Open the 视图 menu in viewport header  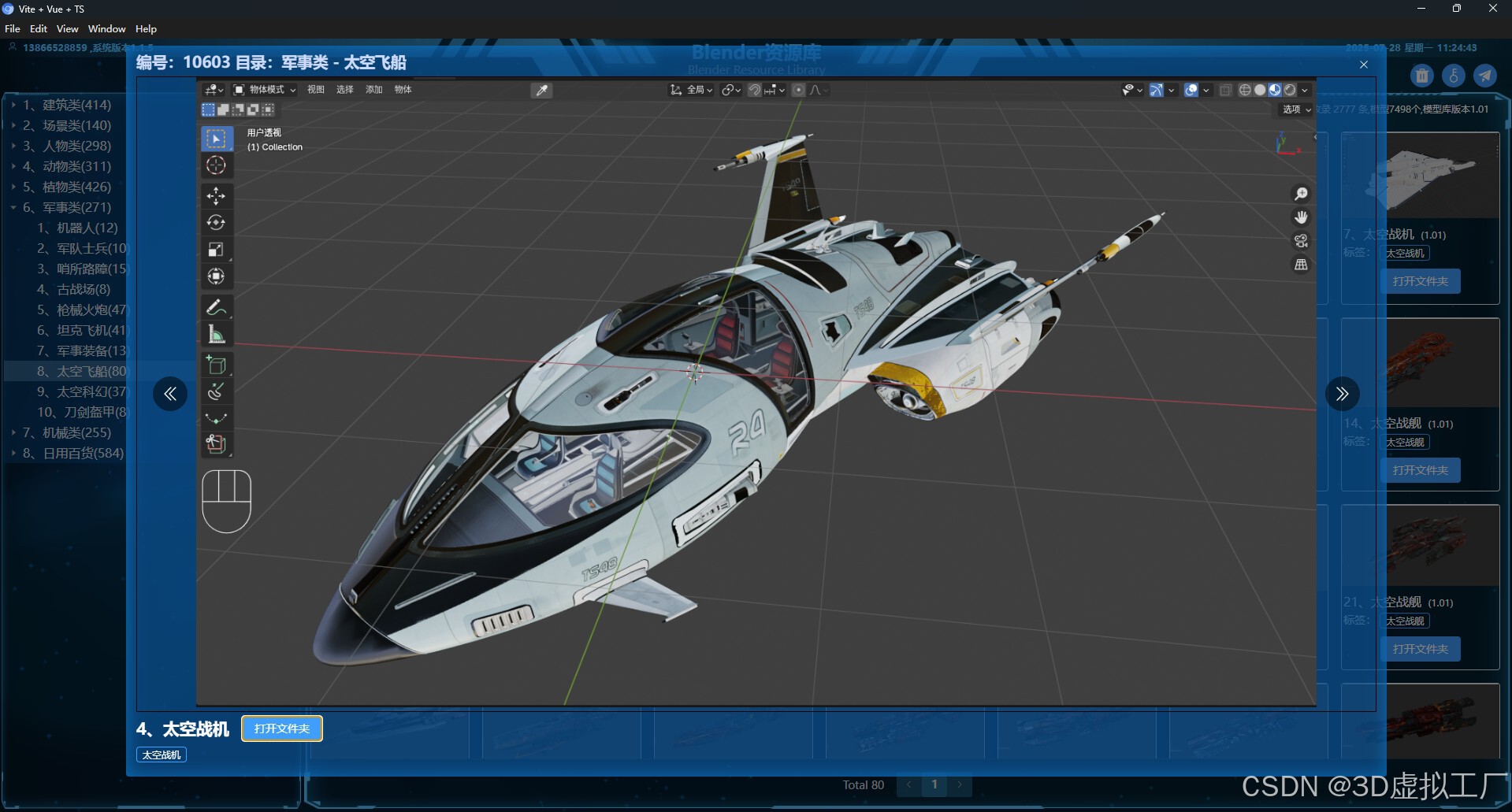point(316,90)
